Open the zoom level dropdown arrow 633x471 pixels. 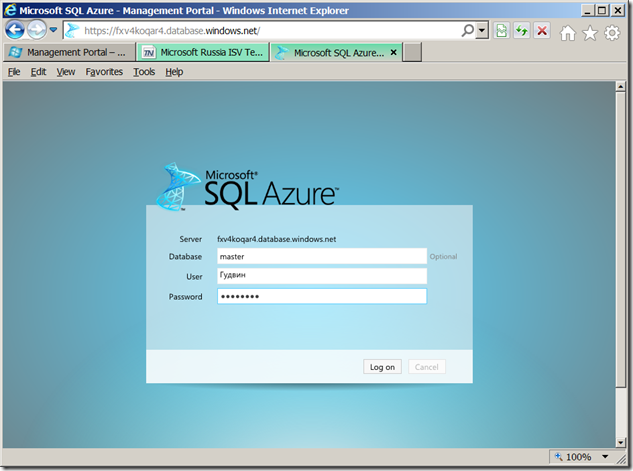click(605, 457)
